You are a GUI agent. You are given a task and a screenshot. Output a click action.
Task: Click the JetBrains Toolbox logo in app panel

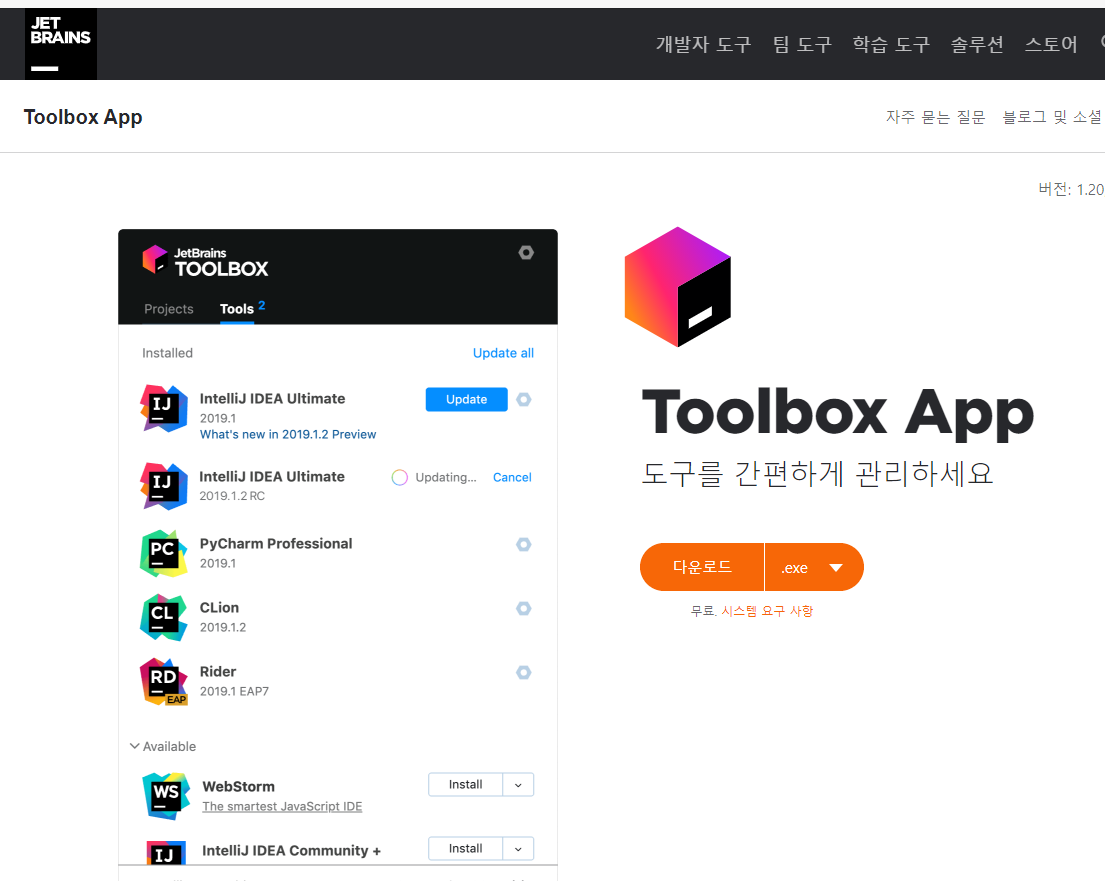pyautogui.click(x=205, y=261)
